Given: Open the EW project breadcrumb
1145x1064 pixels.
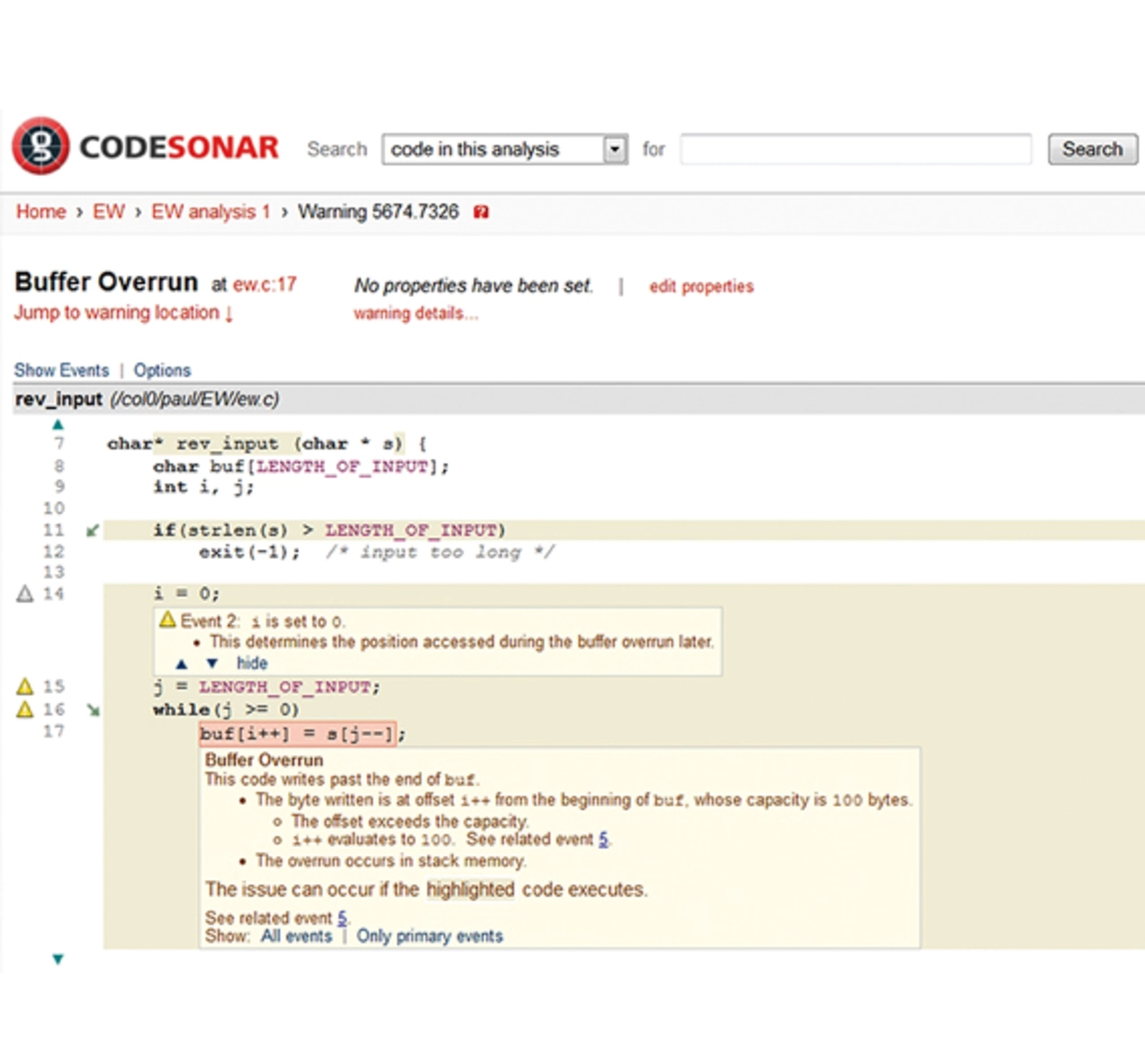Looking at the screenshot, I should pos(108,212).
